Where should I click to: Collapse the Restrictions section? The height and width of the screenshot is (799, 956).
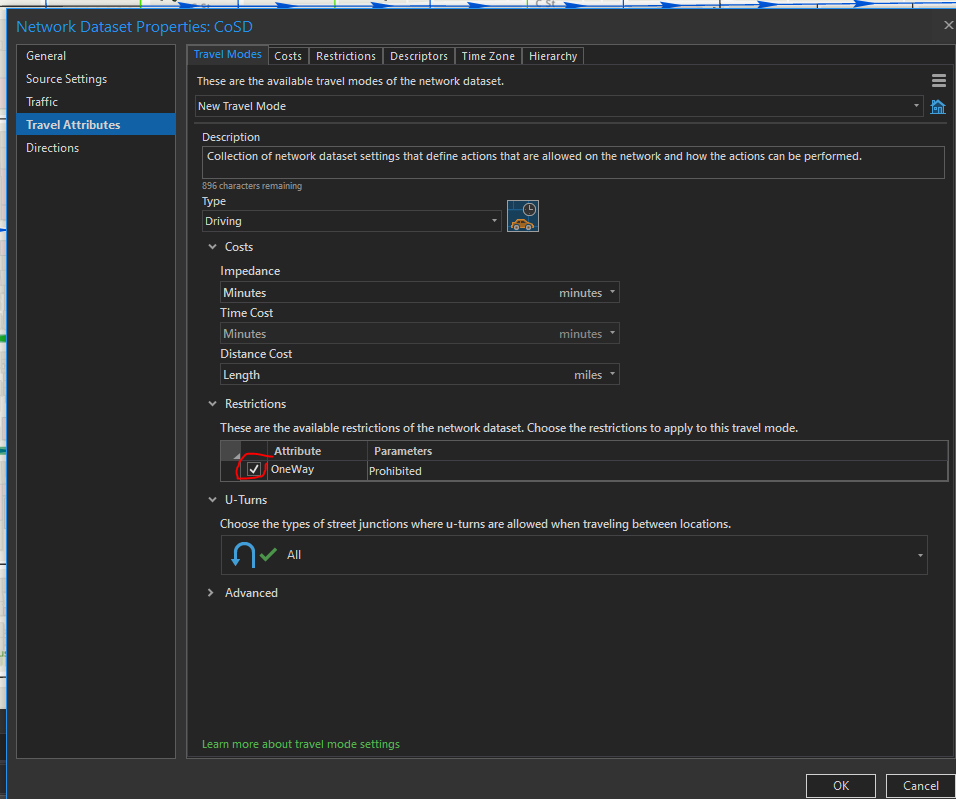(212, 404)
